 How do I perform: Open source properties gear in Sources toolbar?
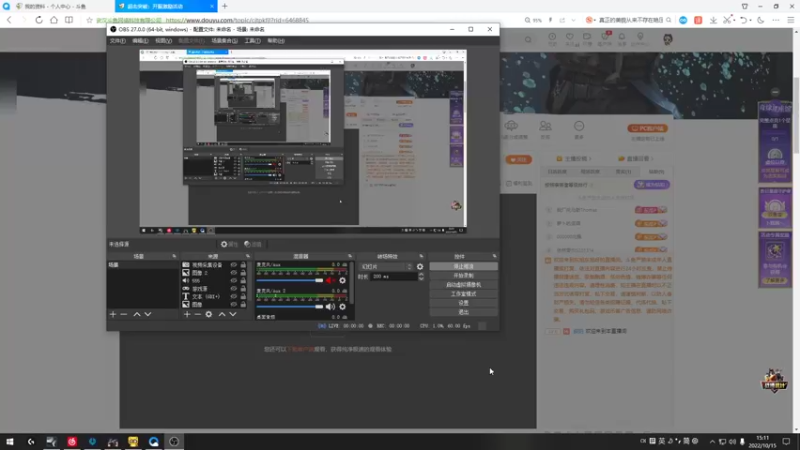coord(209,314)
